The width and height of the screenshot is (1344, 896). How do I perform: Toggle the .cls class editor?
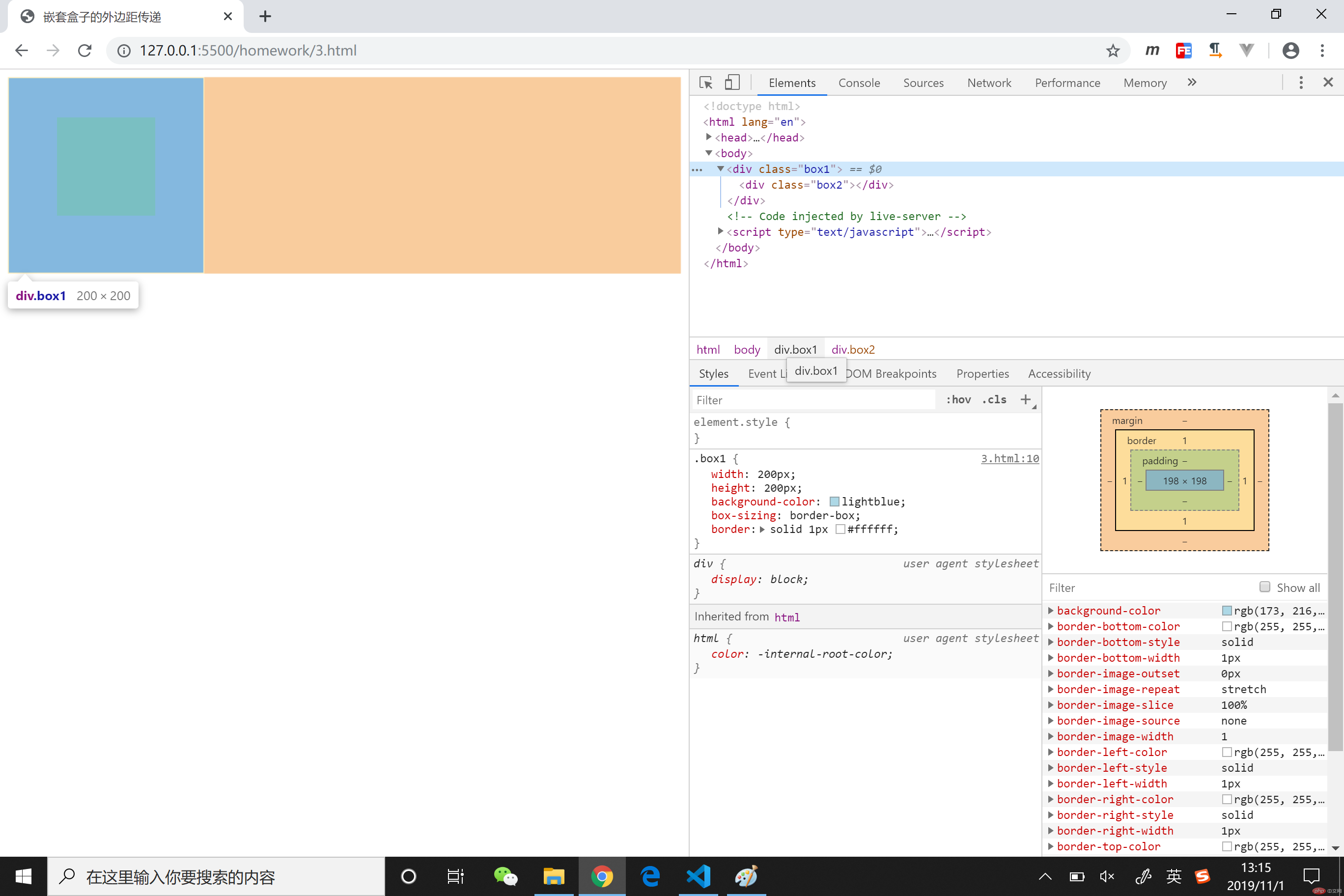(x=994, y=399)
